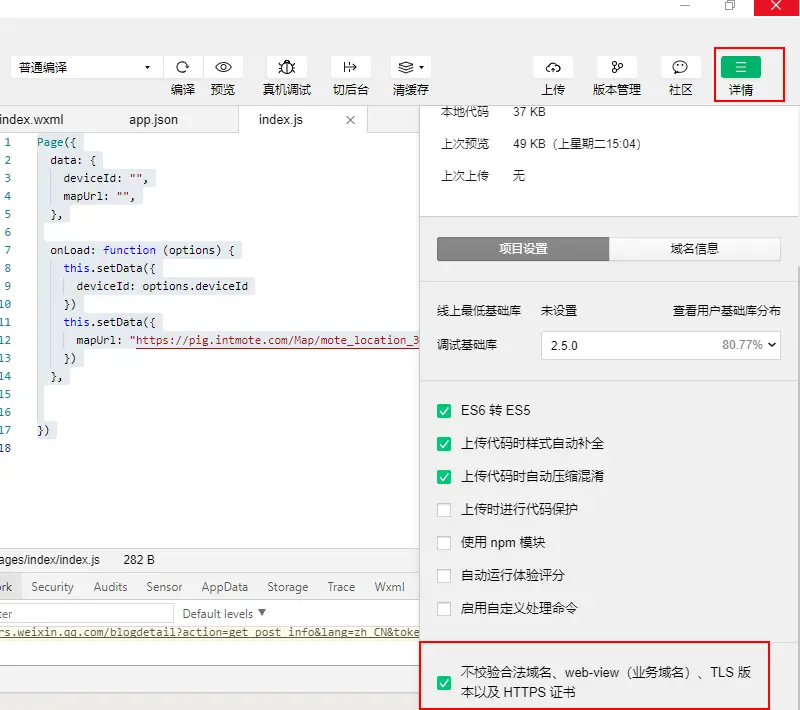Click the 未设置 minimum library value
Viewport: 800px width, 710px height.
click(559, 311)
